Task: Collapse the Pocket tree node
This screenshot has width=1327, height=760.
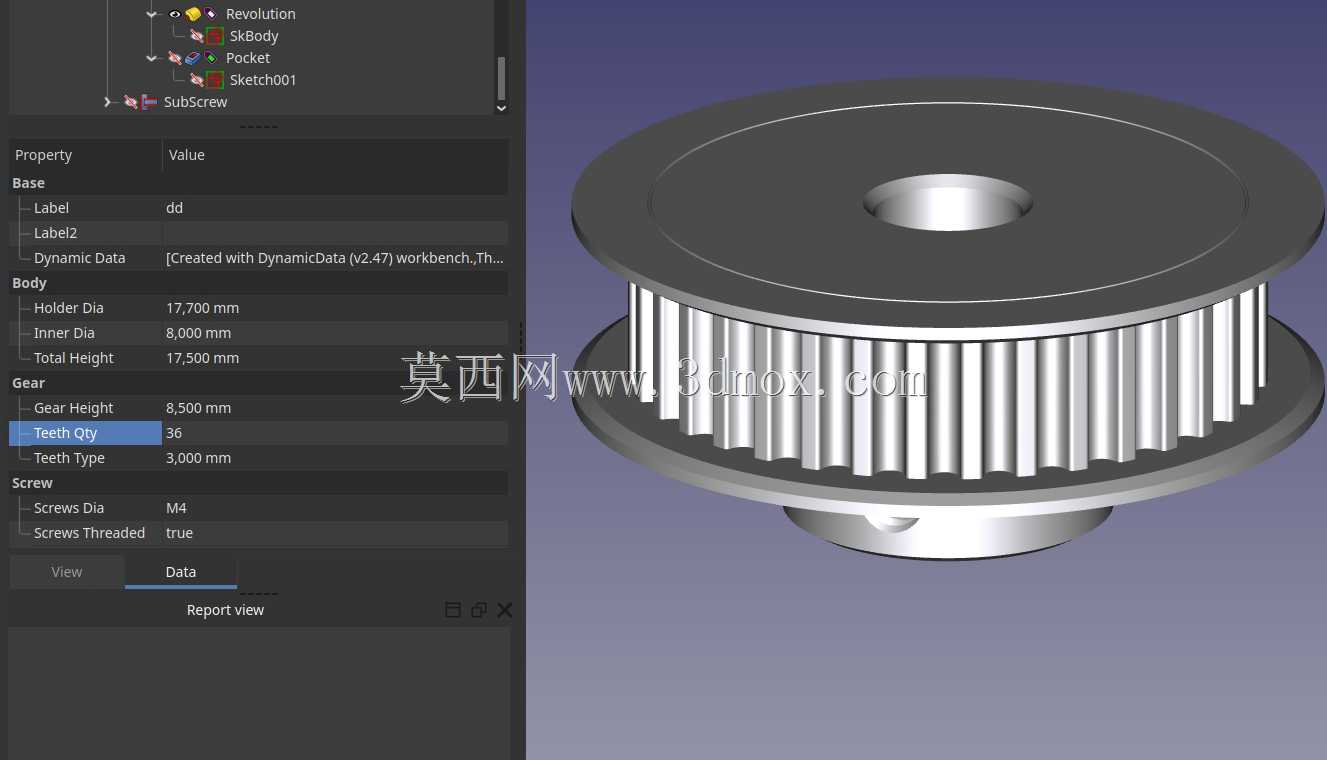Action: point(152,58)
